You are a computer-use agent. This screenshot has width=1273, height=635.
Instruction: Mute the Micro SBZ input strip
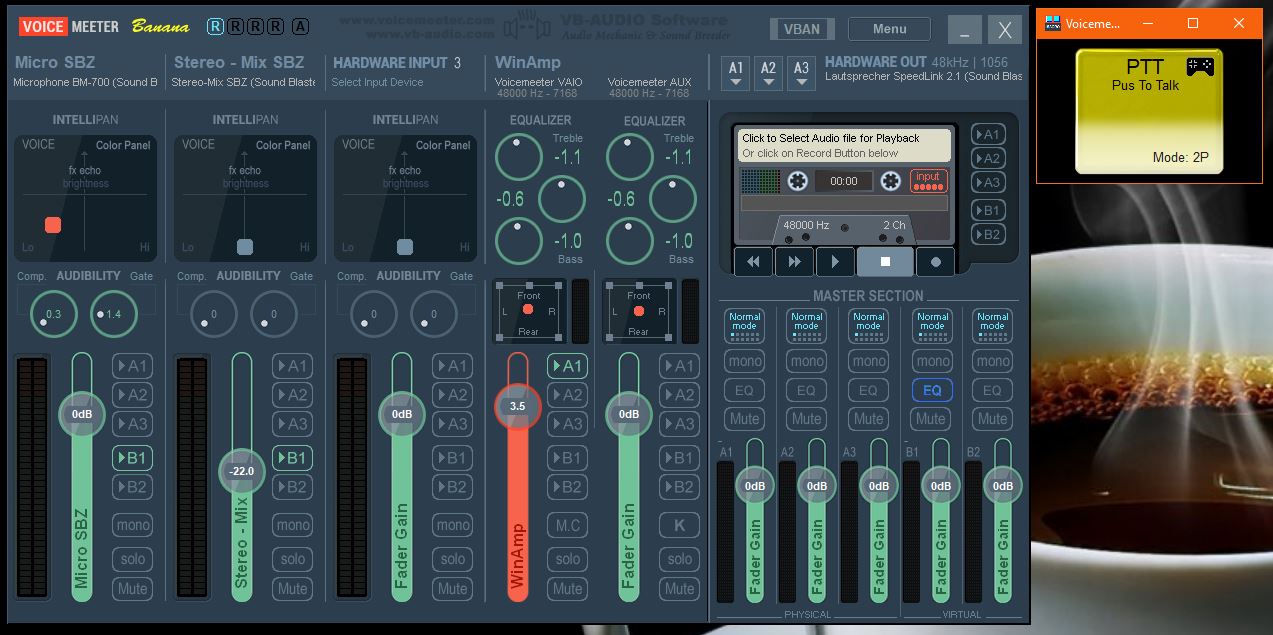[132, 589]
